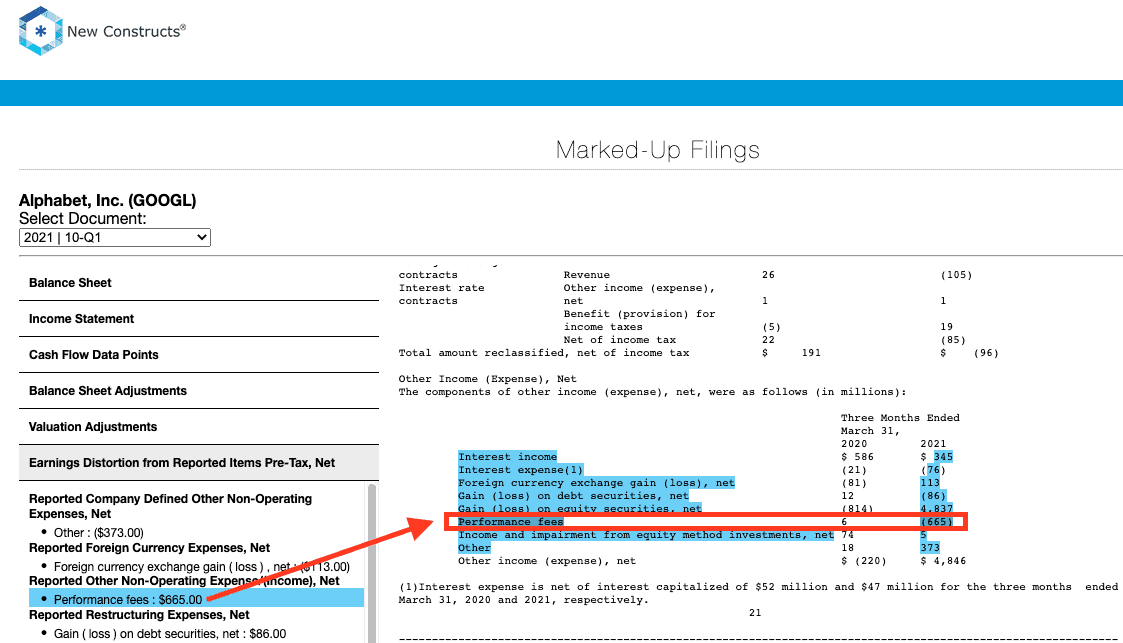Click the highlighted 373 value in Other row

(930, 548)
